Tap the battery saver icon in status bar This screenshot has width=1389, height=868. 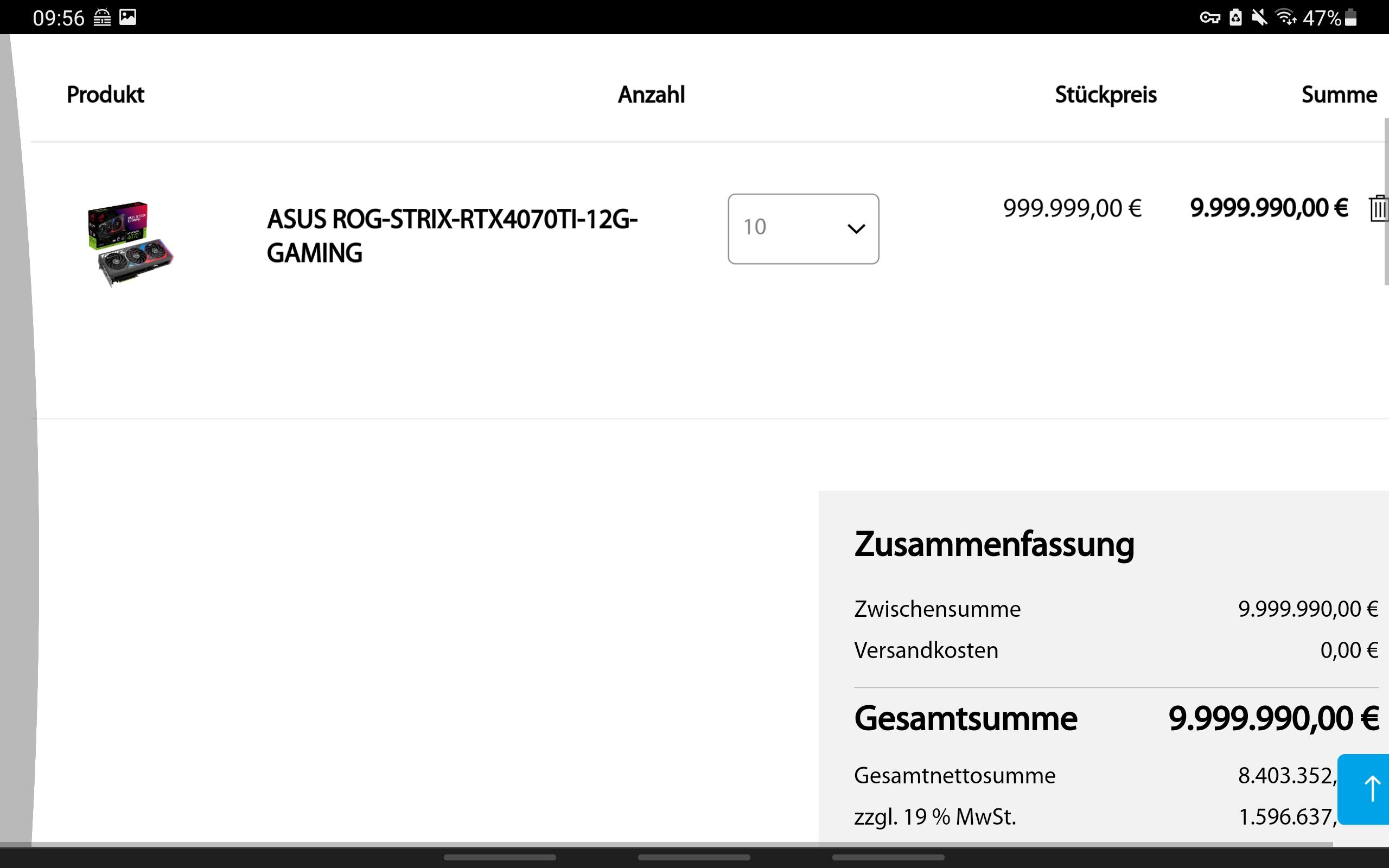click(x=1236, y=18)
